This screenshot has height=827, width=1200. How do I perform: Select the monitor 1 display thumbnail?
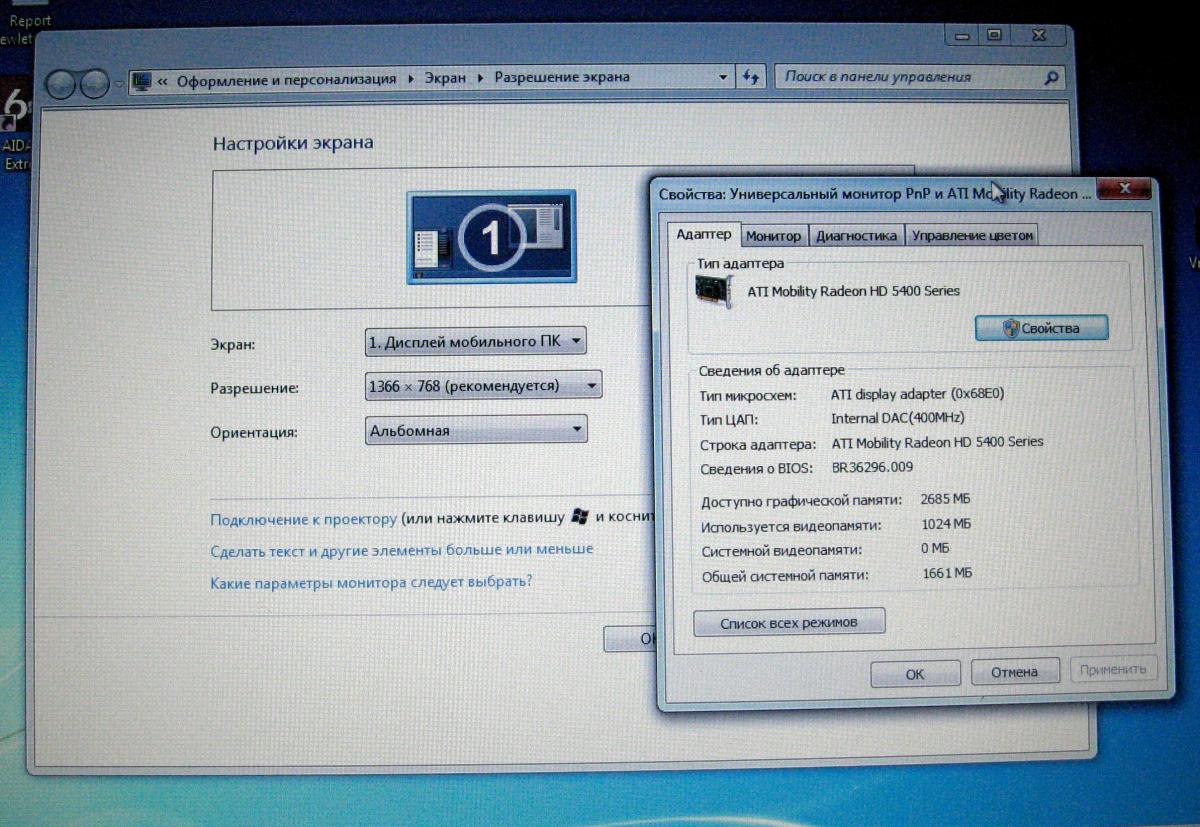pos(491,235)
